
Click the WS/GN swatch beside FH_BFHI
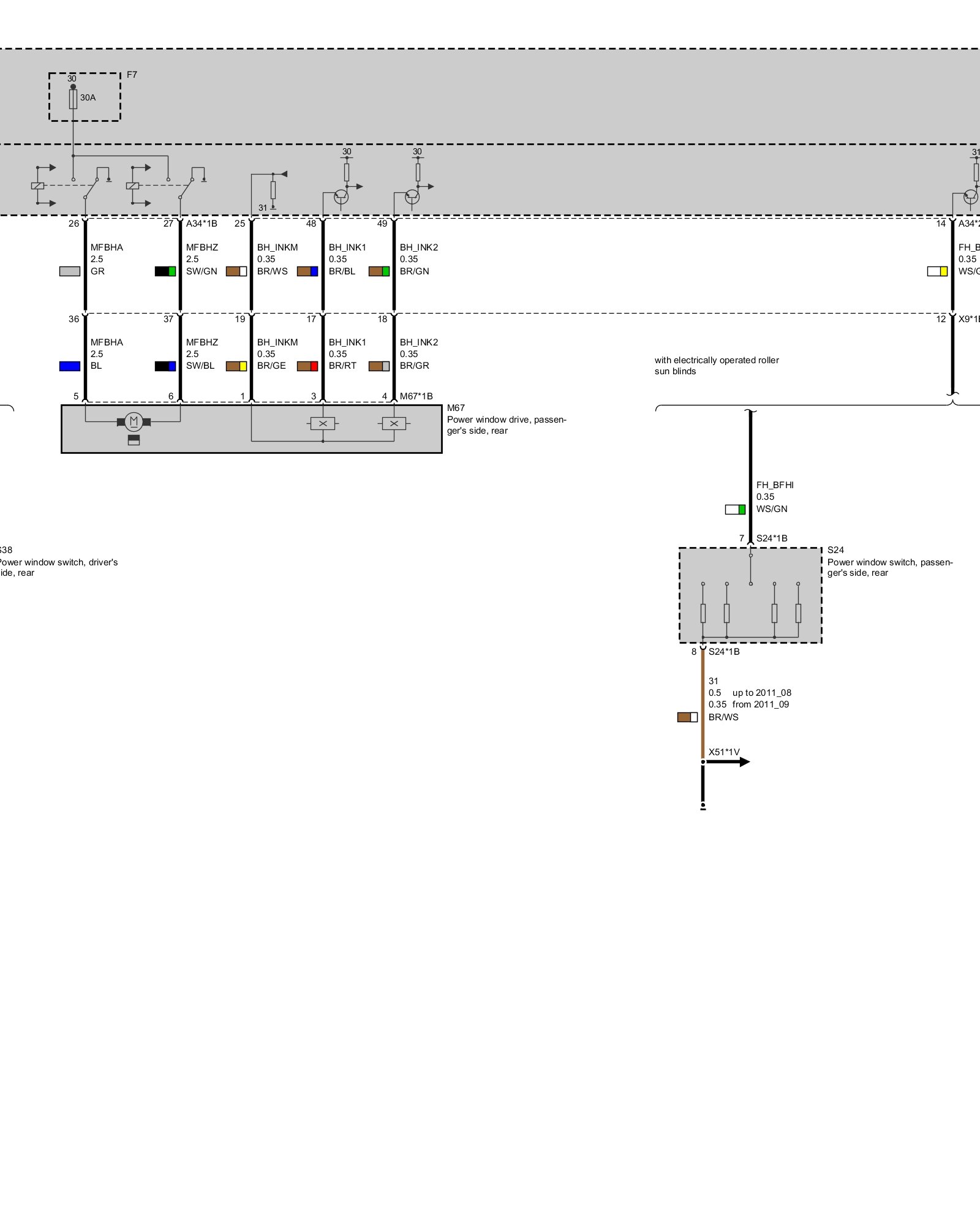pyautogui.click(x=735, y=510)
